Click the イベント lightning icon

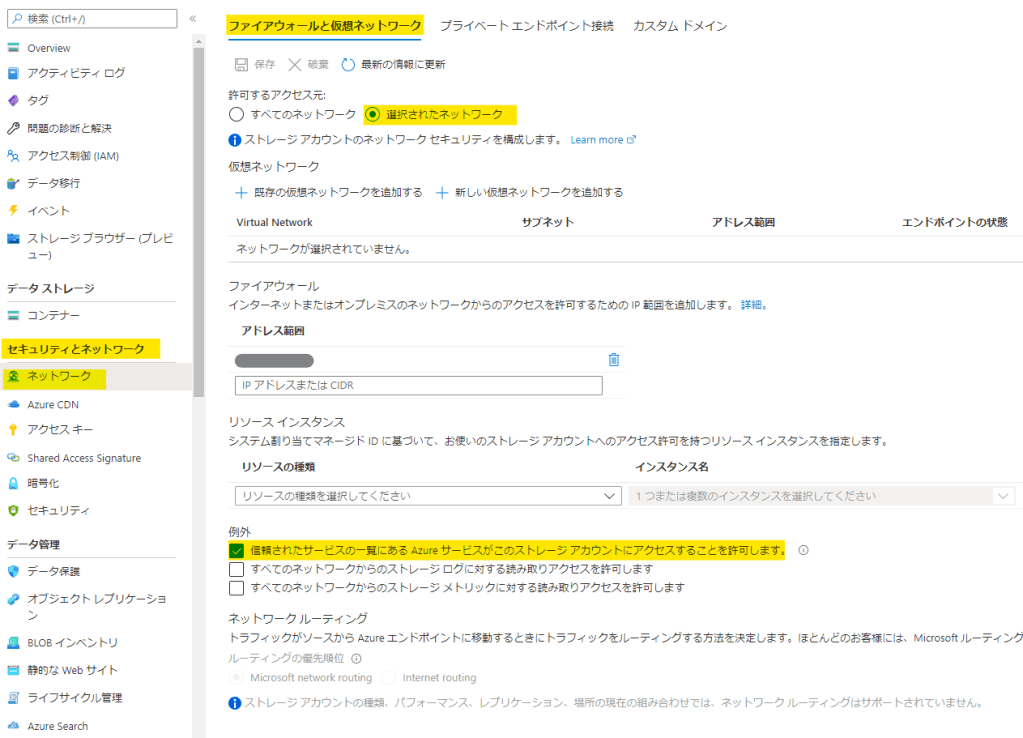click(14, 210)
